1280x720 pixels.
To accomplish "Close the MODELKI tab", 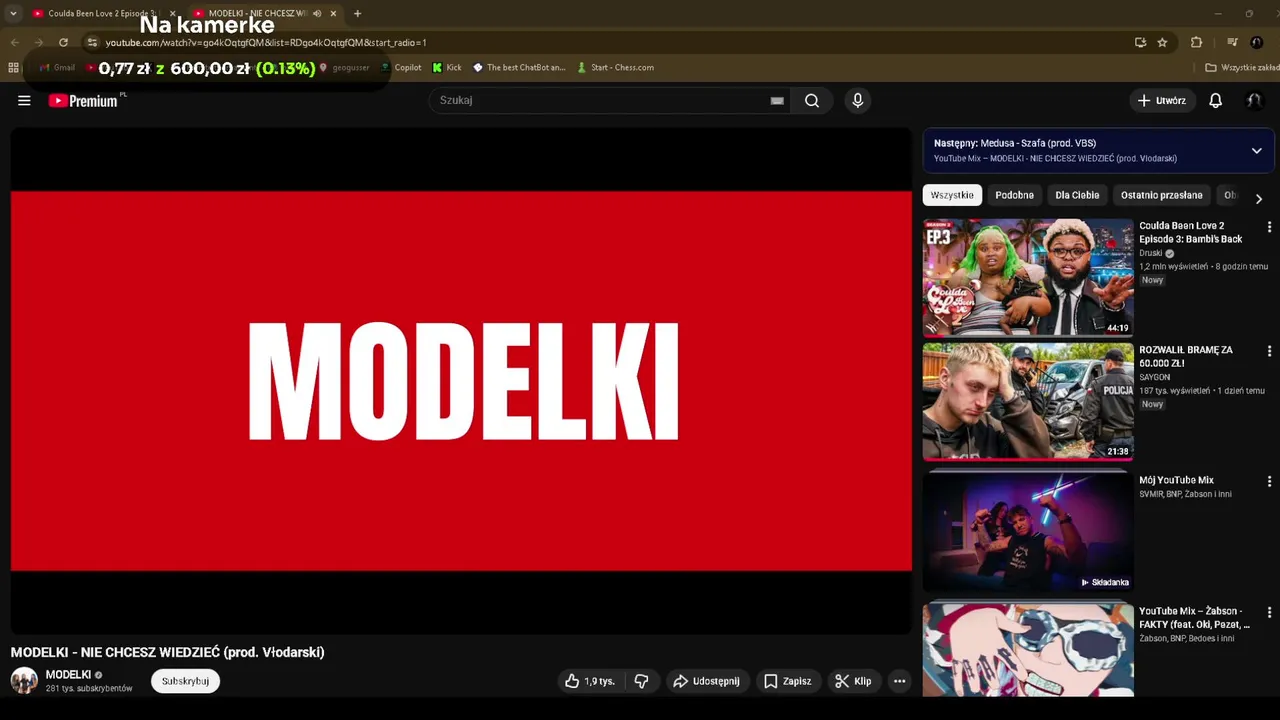I will tap(333, 14).
